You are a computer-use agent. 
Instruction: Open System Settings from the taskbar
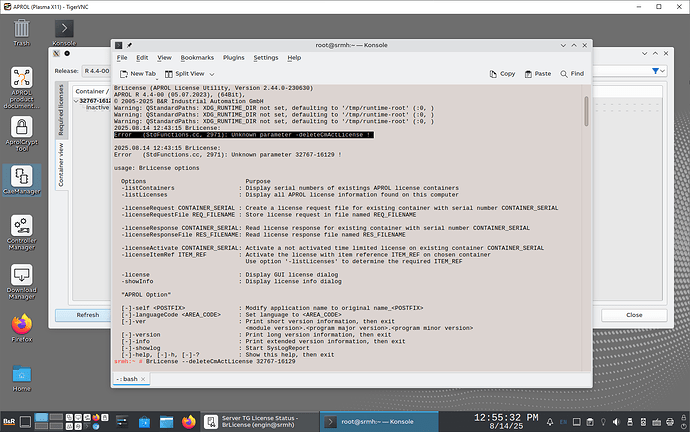click(122, 421)
